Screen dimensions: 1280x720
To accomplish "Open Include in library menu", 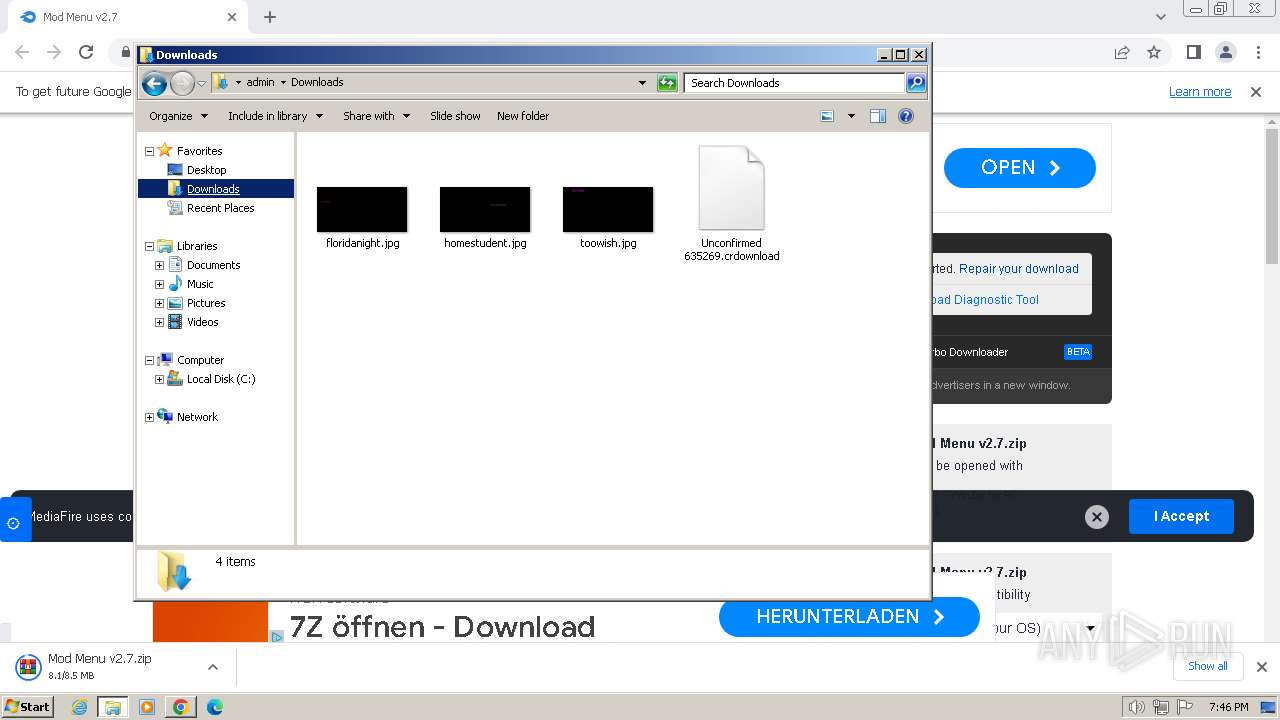I will tap(275, 116).
